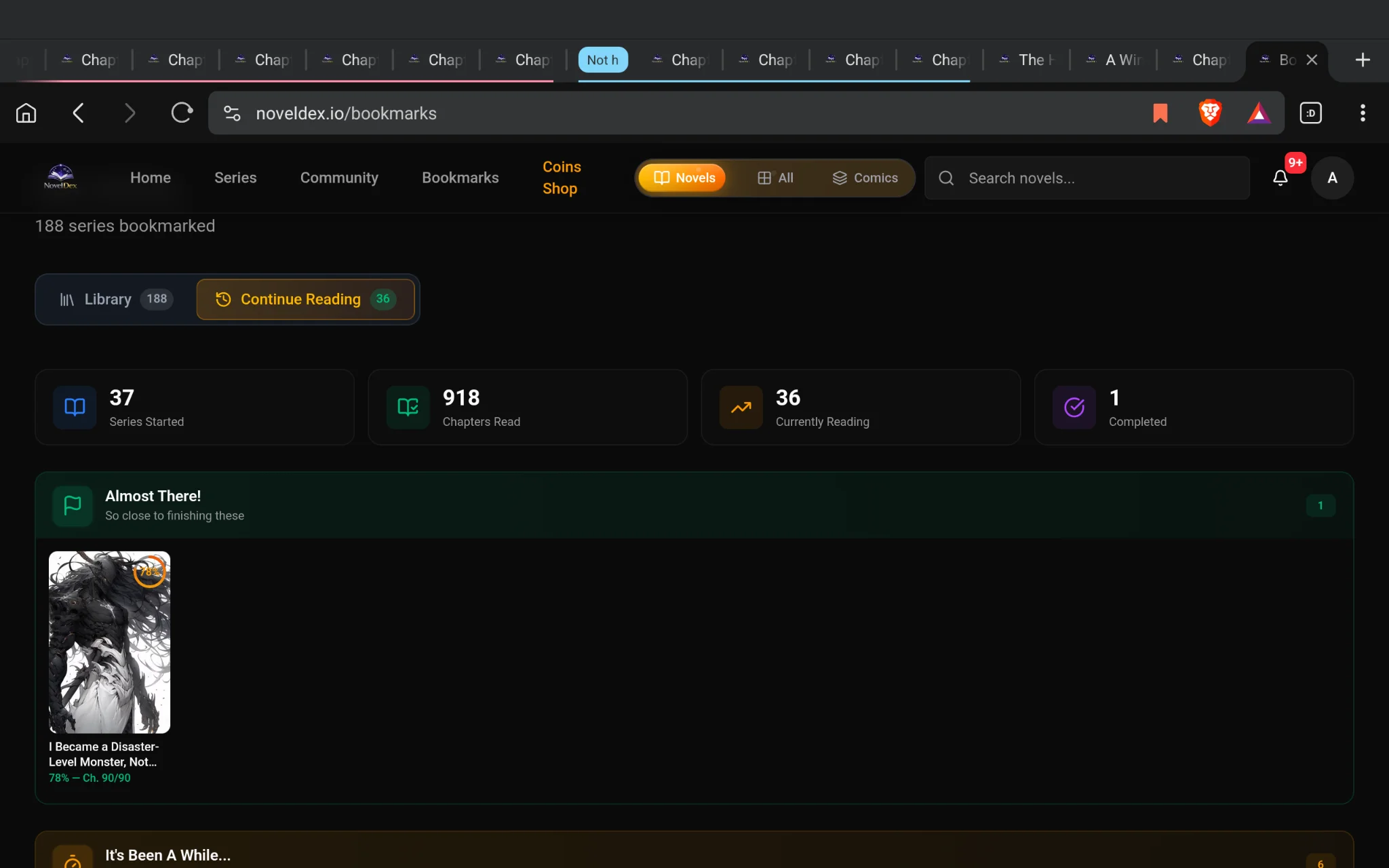Open the Bookmarks nav link
This screenshot has height=868, width=1389.
[461, 178]
